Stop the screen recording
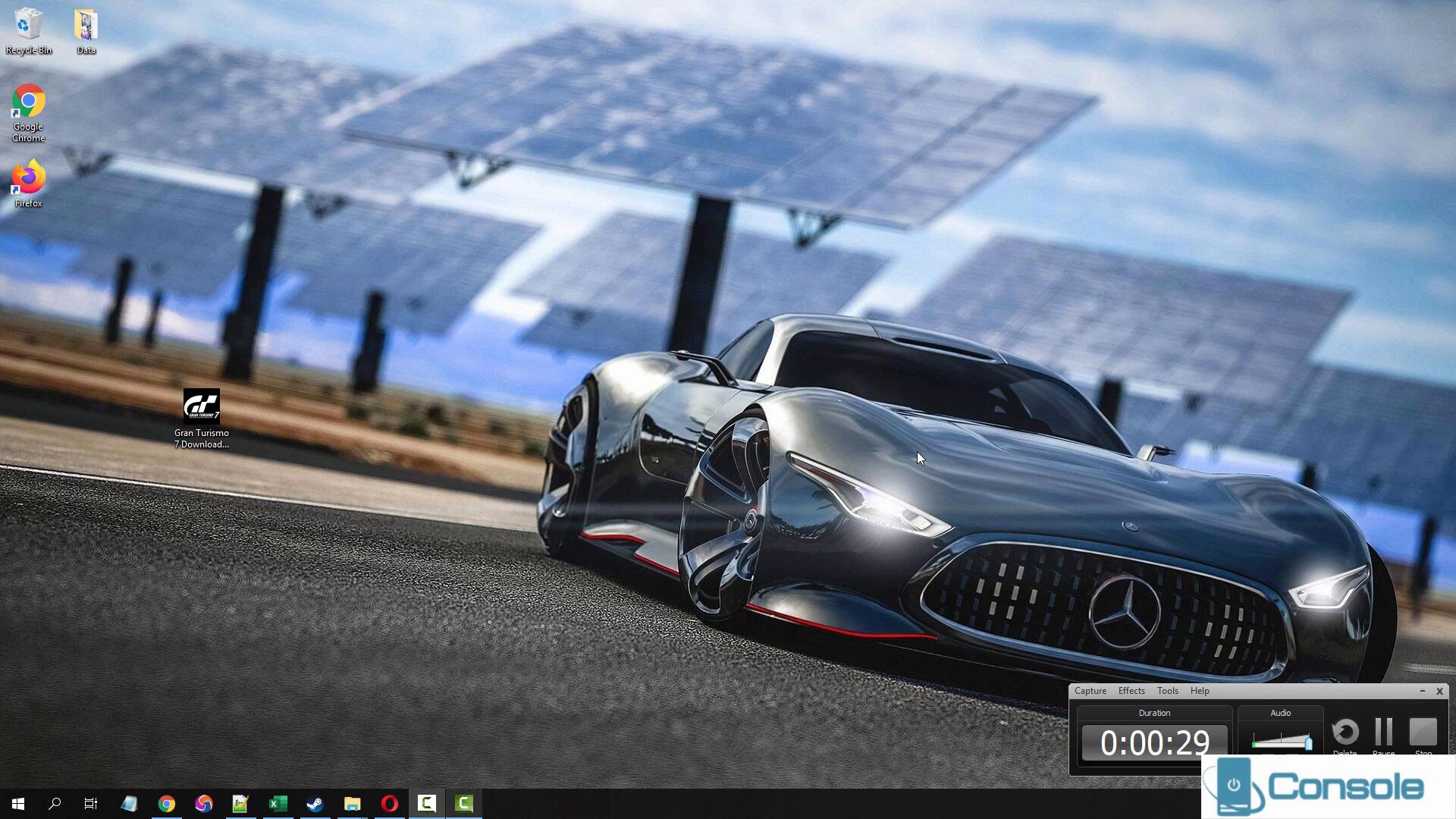The height and width of the screenshot is (819, 1456). click(1423, 733)
